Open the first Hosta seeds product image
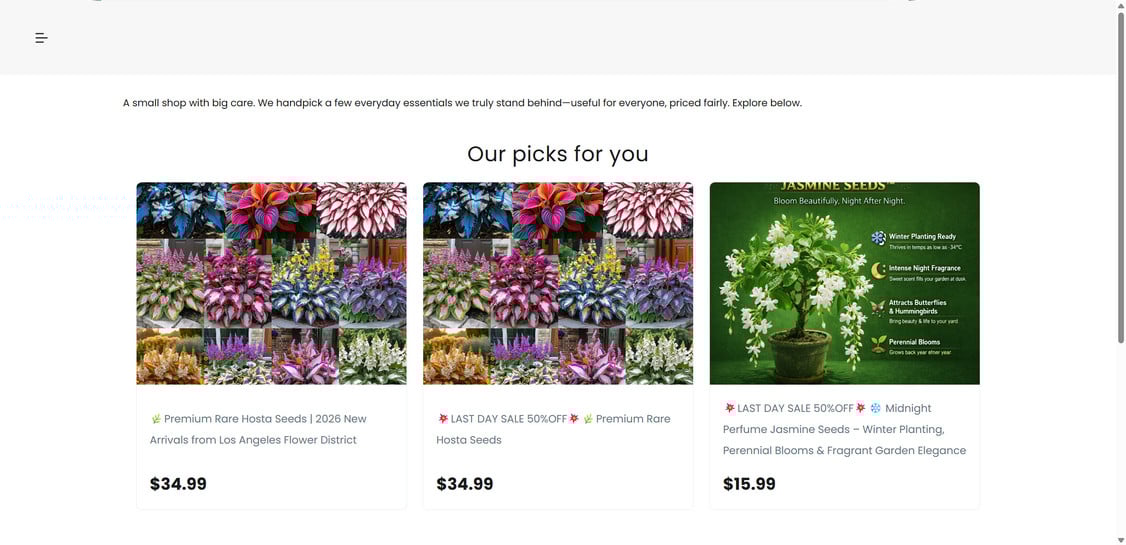 coord(271,283)
